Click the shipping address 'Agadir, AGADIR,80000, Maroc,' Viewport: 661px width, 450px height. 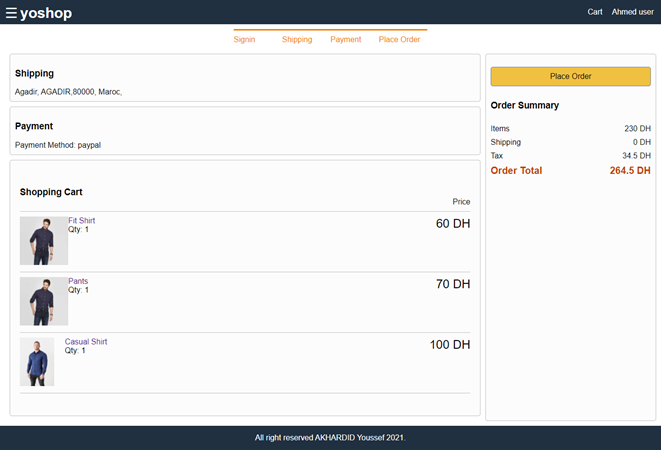[68, 92]
